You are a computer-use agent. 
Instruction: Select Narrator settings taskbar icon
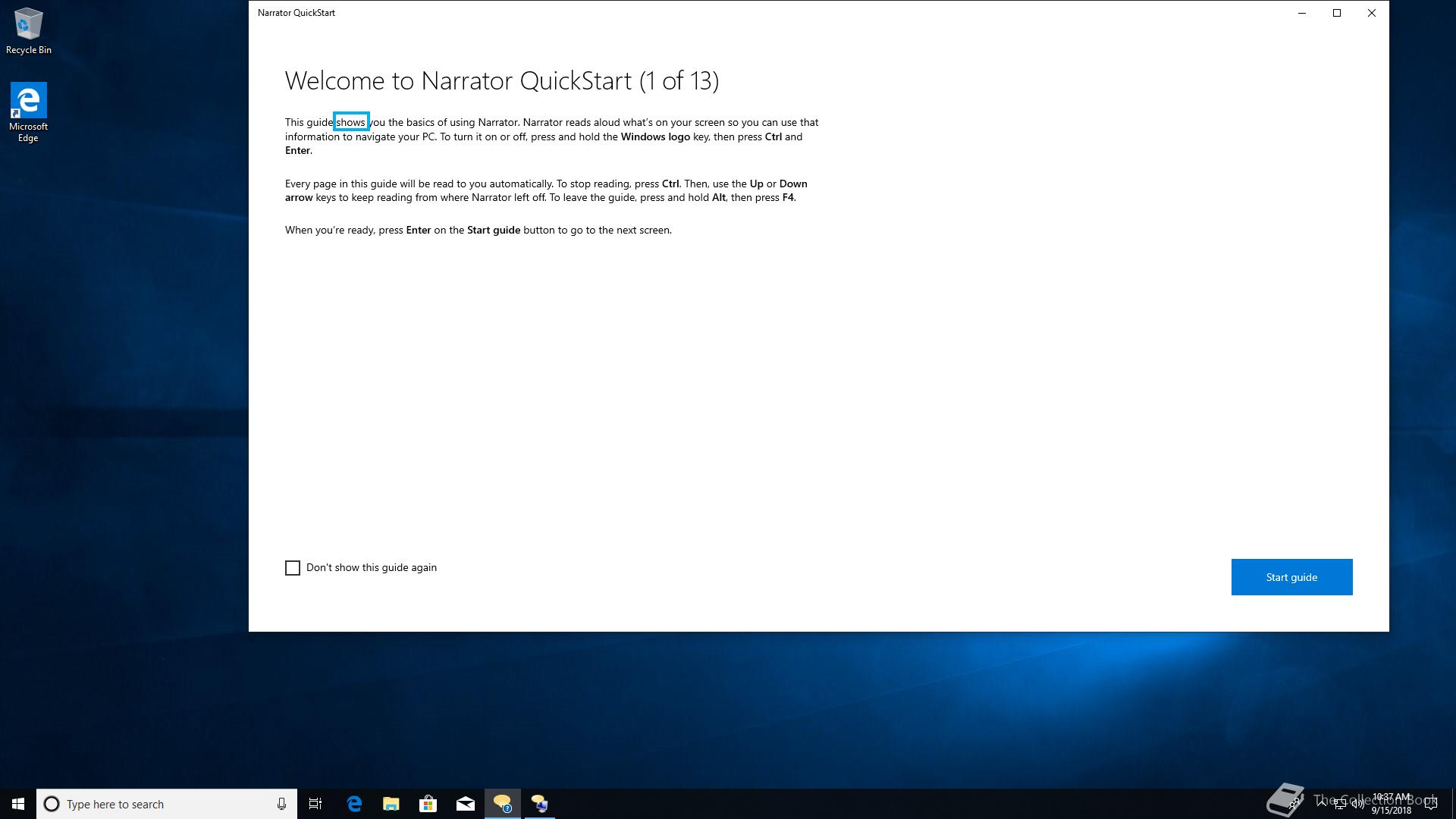tap(540, 804)
